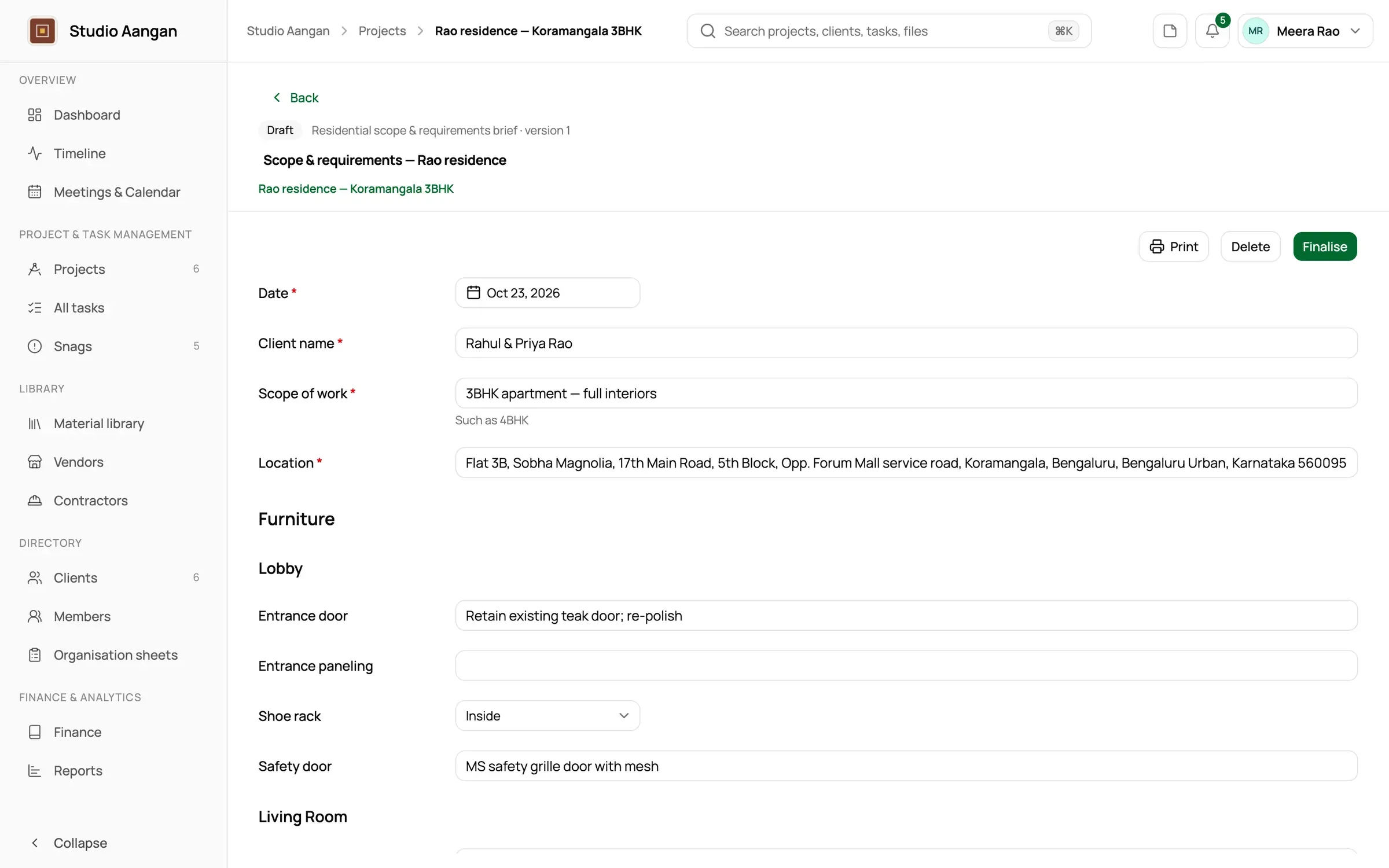Click the Print button
Image resolution: width=1389 pixels, height=868 pixels.
coord(1174,247)
